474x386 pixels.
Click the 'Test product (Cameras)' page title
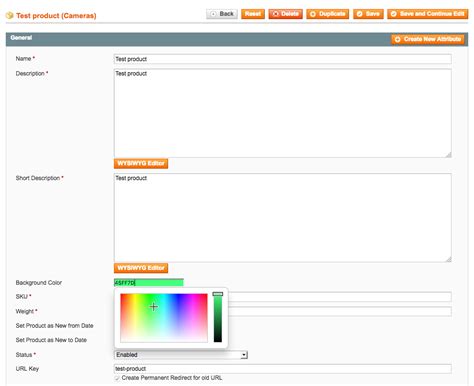56,16
